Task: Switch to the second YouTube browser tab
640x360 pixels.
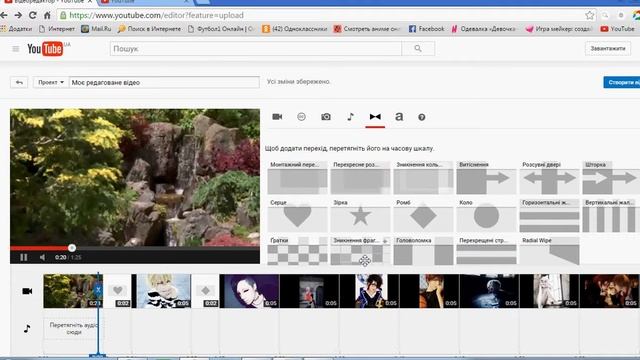Action: (145, 2)
